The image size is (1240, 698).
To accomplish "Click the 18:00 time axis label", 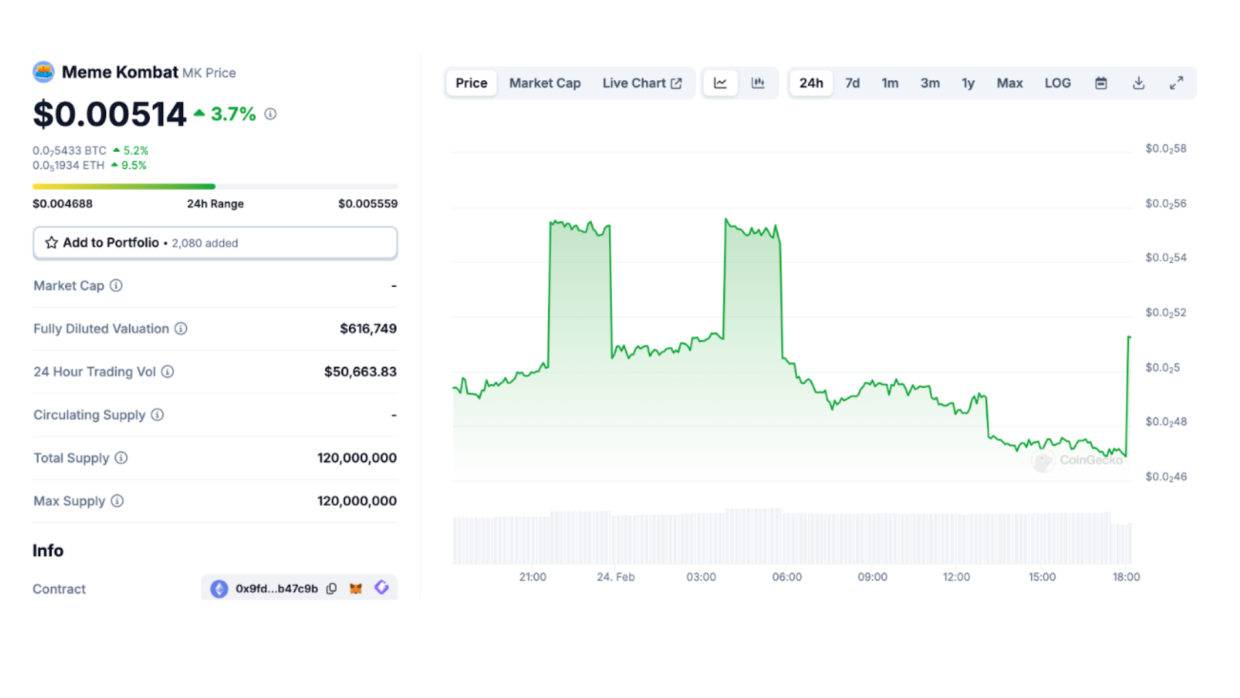I will (1126, 577).
